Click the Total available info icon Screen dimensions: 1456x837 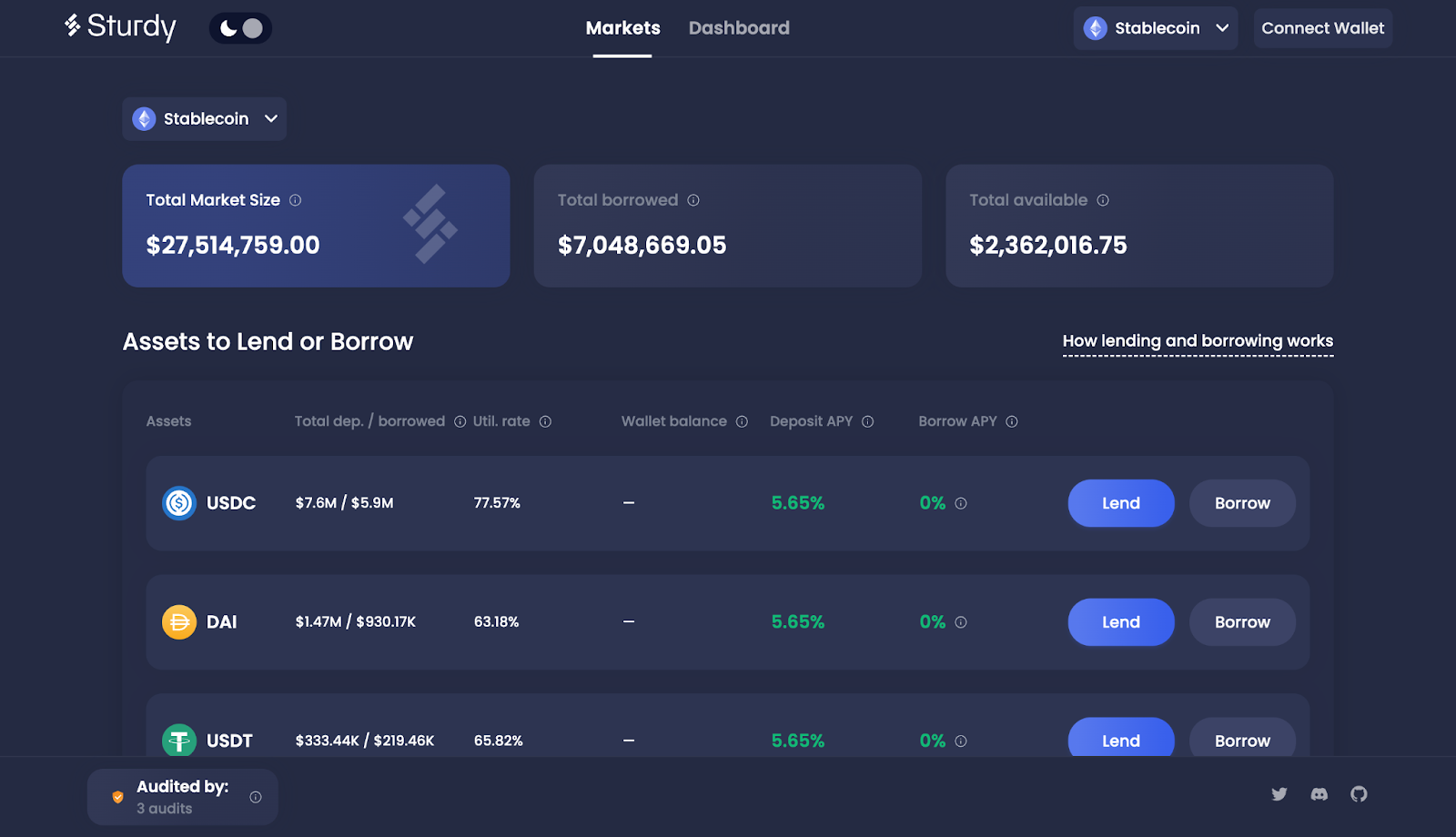pos(1103,200)
